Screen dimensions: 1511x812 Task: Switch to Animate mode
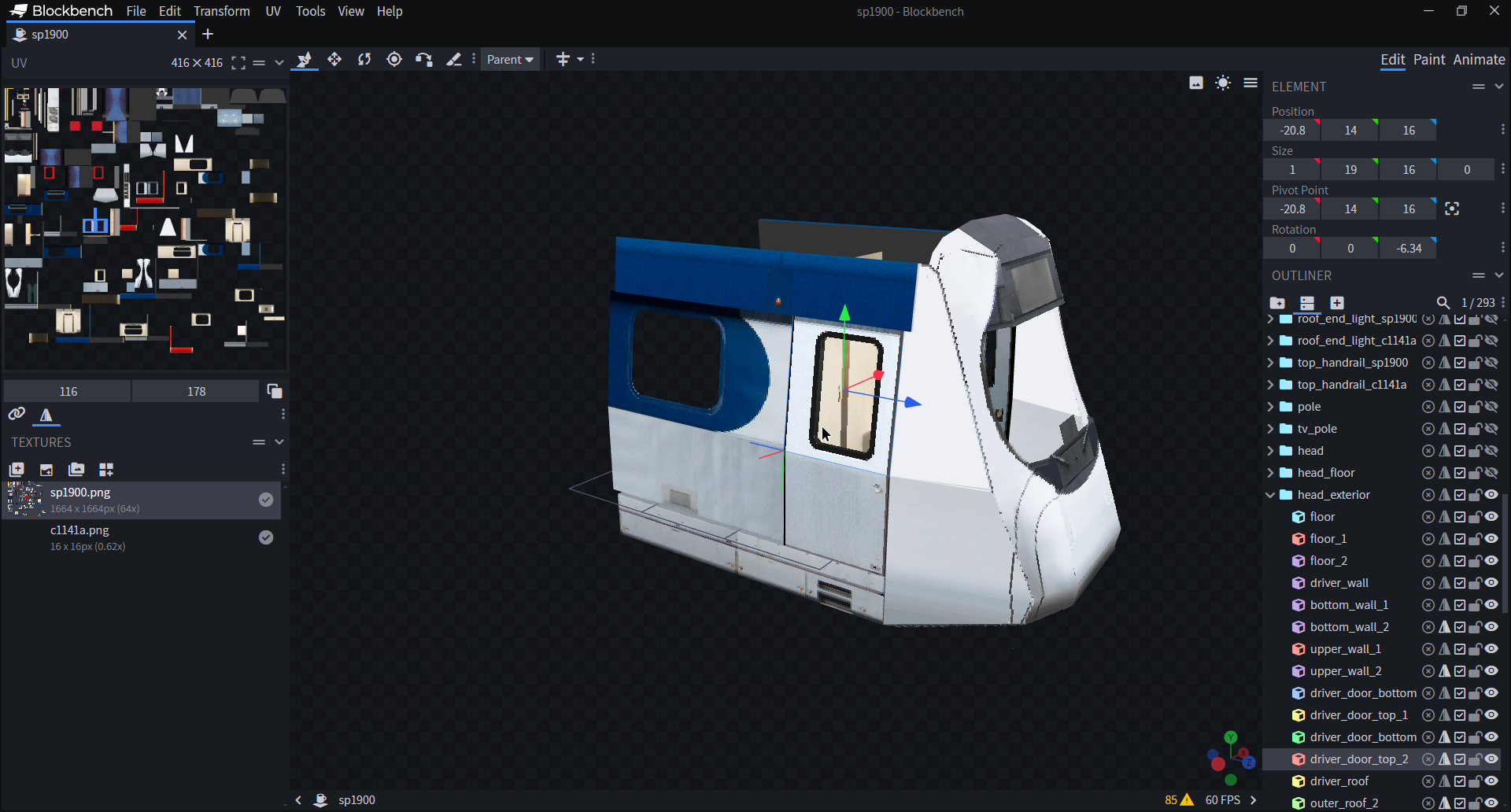tap(1479, 60)
